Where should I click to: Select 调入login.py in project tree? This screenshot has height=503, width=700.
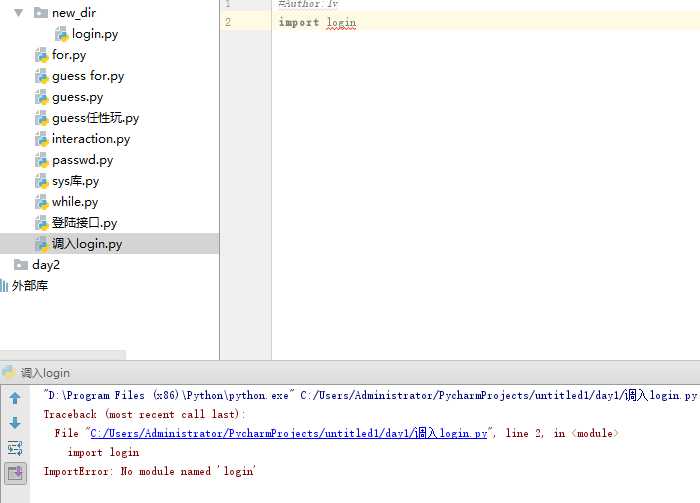click(87, 244)
